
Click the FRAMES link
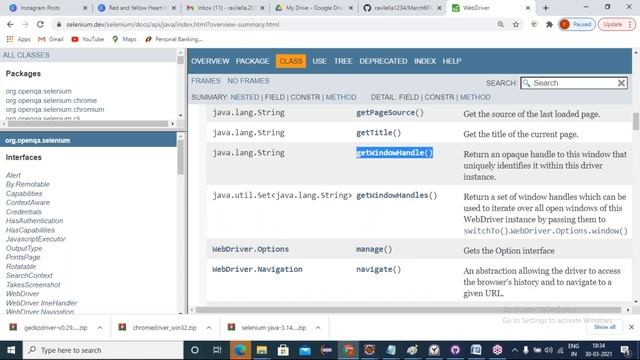click(206, 81)
